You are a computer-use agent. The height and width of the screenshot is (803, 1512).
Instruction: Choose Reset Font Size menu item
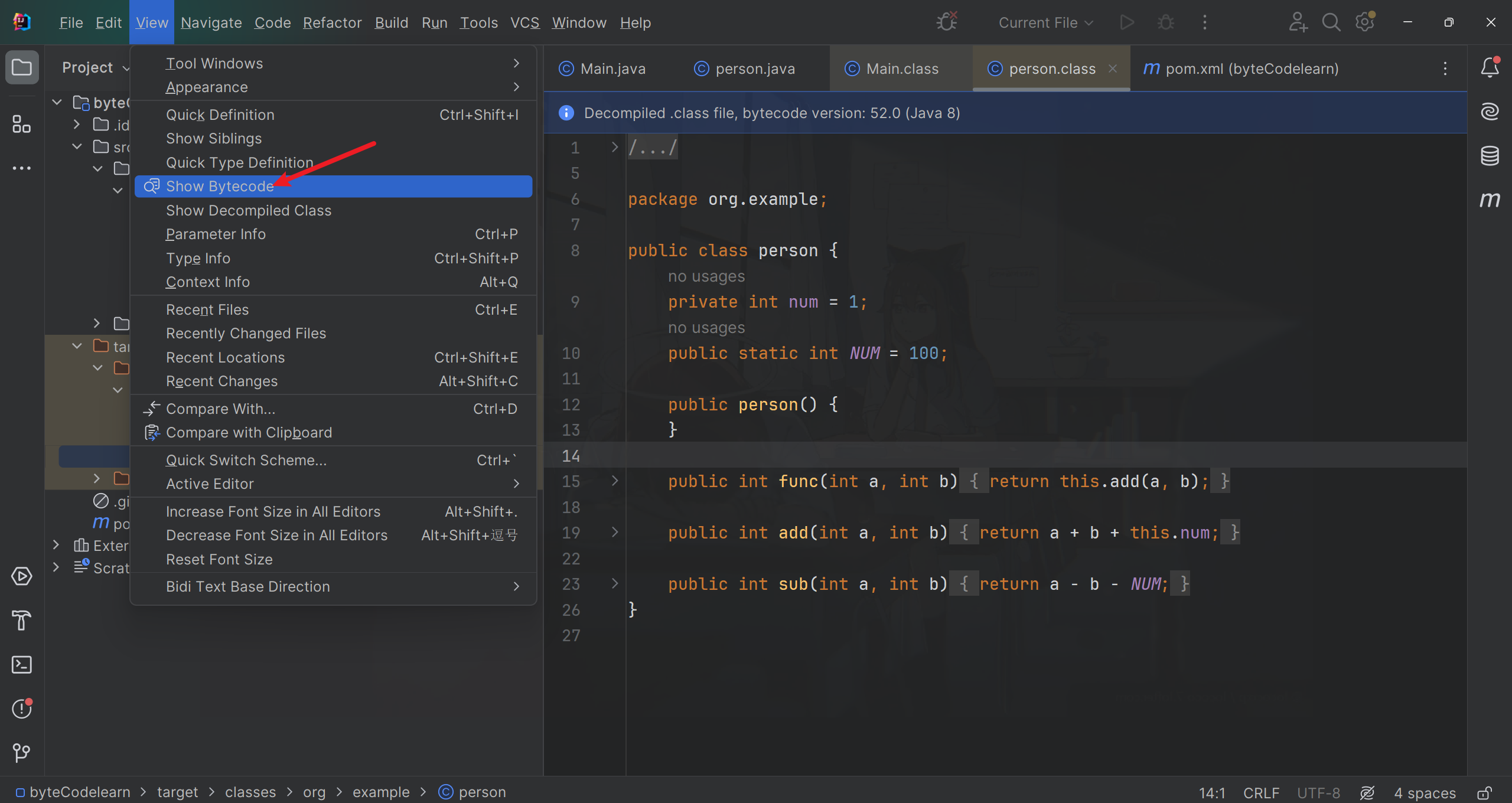[334, 559]
